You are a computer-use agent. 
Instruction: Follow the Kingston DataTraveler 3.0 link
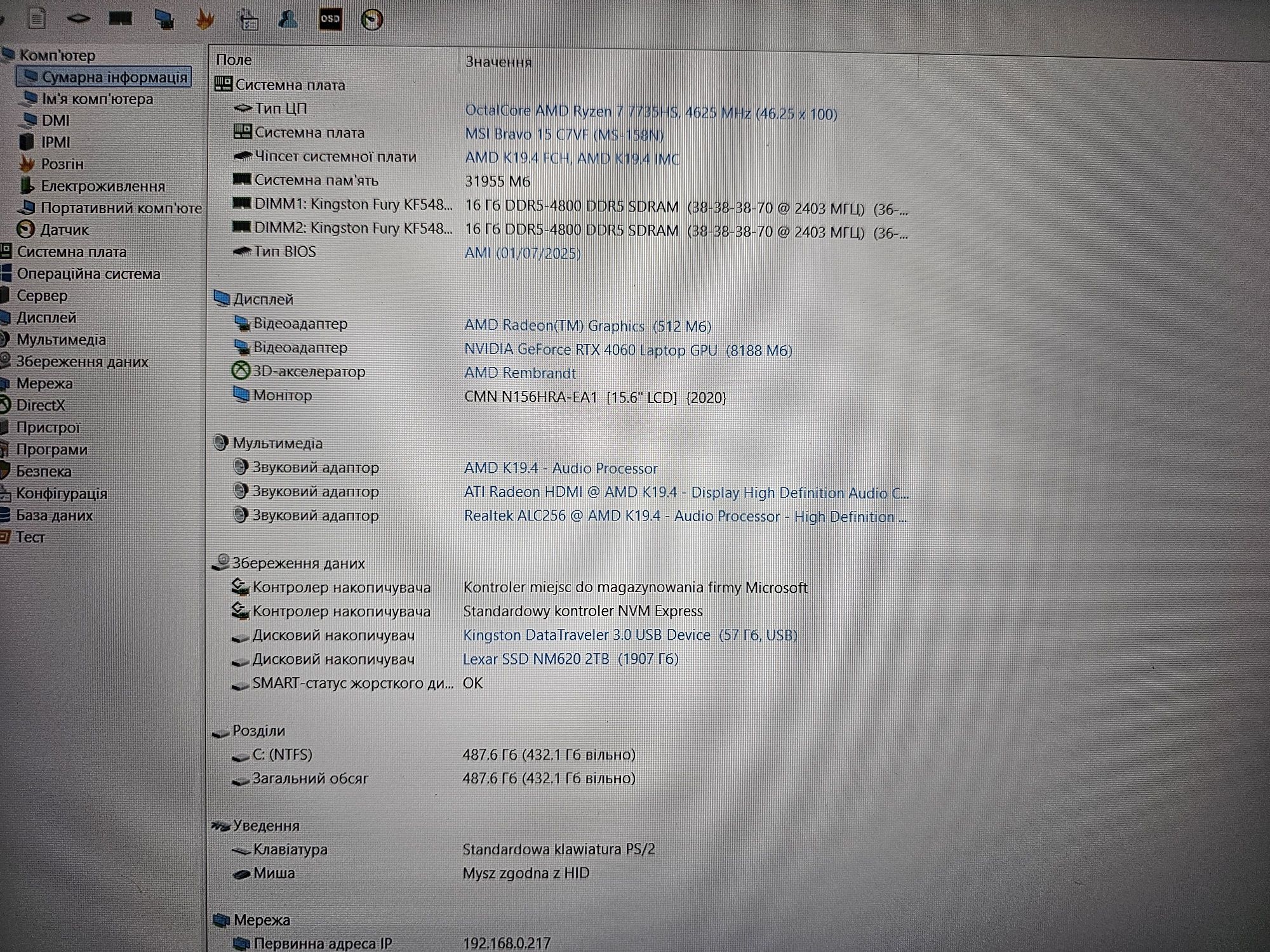pos(630,635)
